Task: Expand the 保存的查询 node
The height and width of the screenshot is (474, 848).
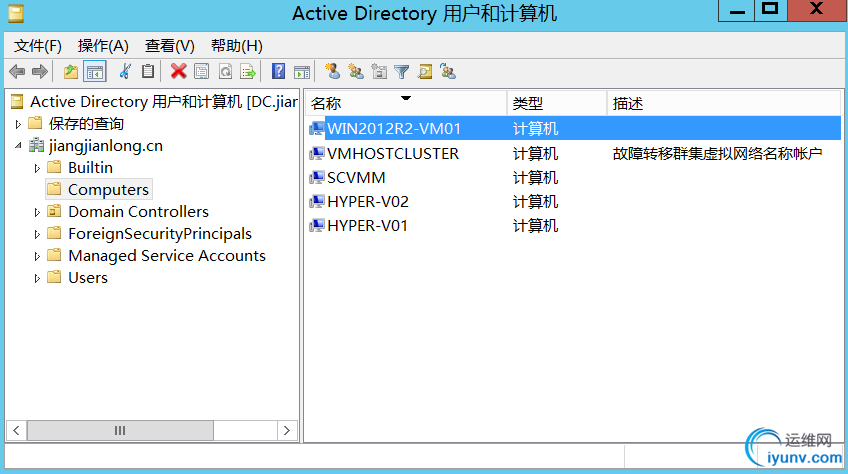Action: [x=18, y=124]
